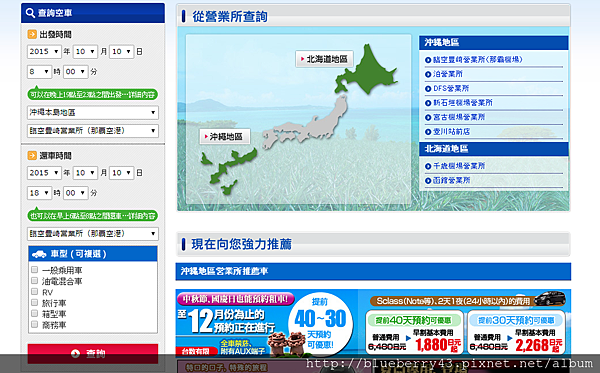Viewport: 600px width, 373px height.
Task: Open the 宮古機場營業所 link
Action: click(x=459, y=117)
